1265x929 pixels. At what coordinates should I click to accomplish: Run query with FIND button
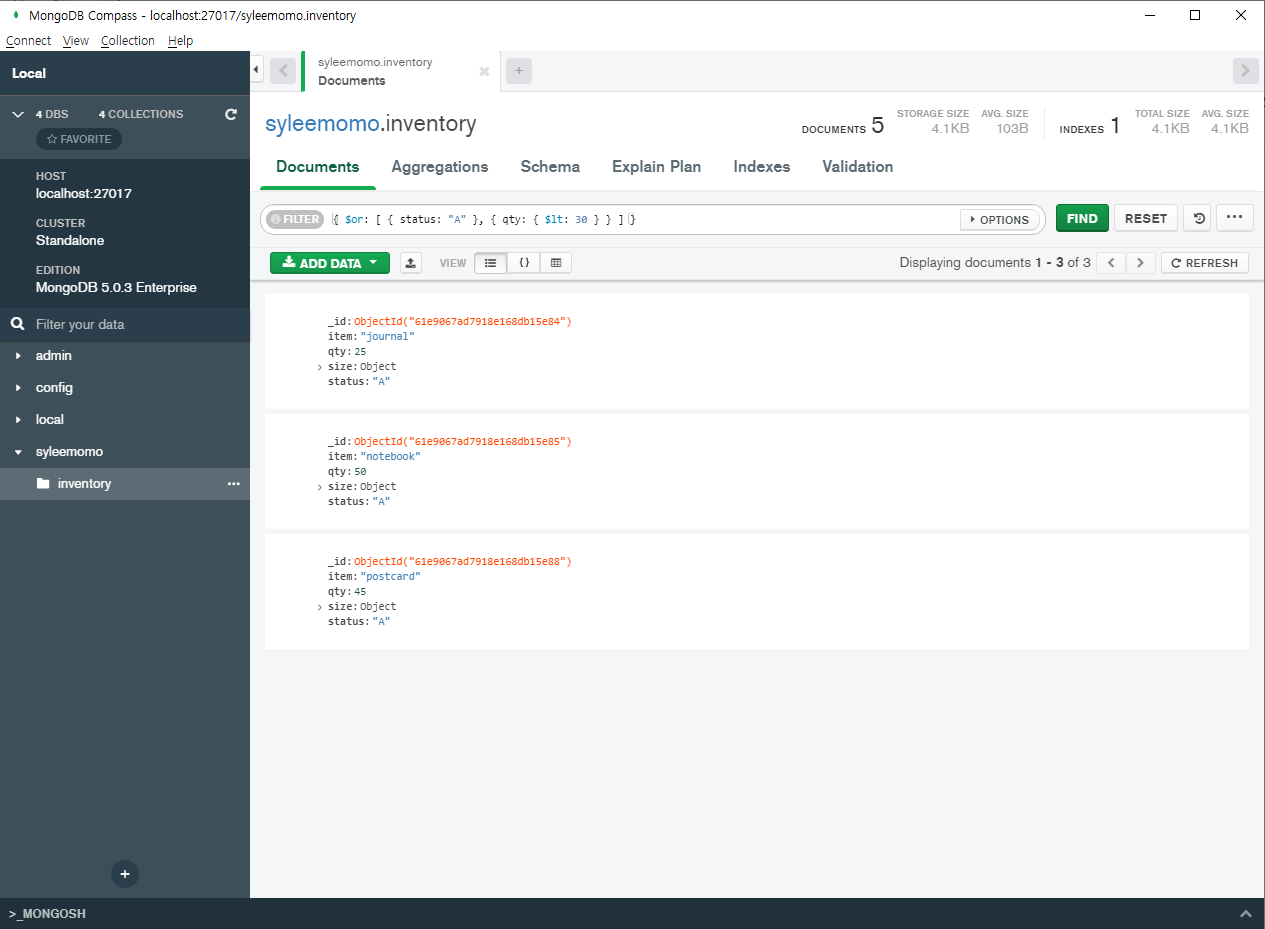click(x=1082, y=218)
